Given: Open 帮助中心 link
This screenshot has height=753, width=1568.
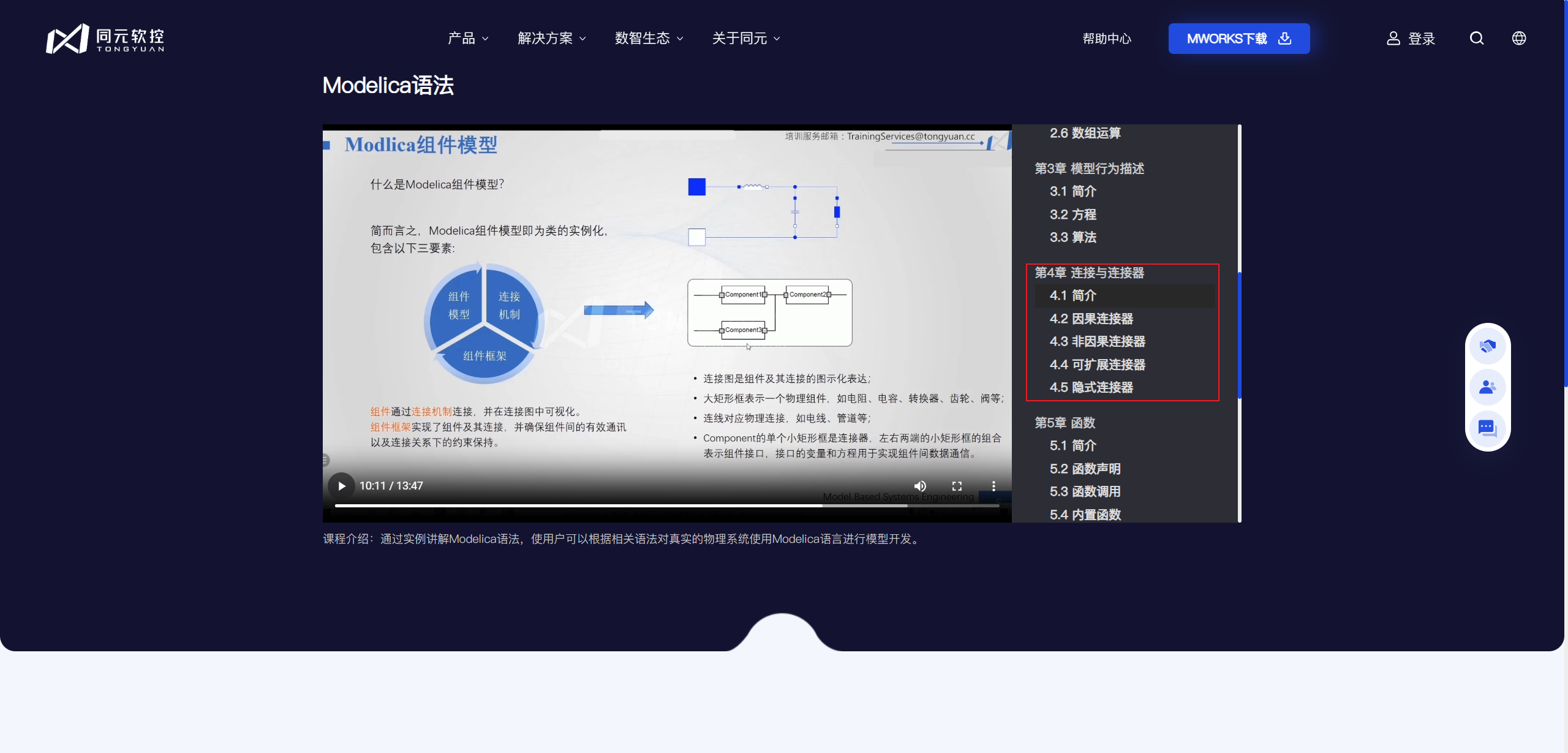Looking at the screenshot, I should click(x=1107, y=39).
